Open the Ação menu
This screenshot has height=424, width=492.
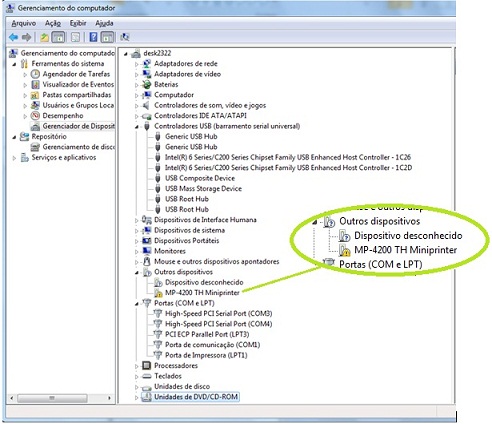53,23
